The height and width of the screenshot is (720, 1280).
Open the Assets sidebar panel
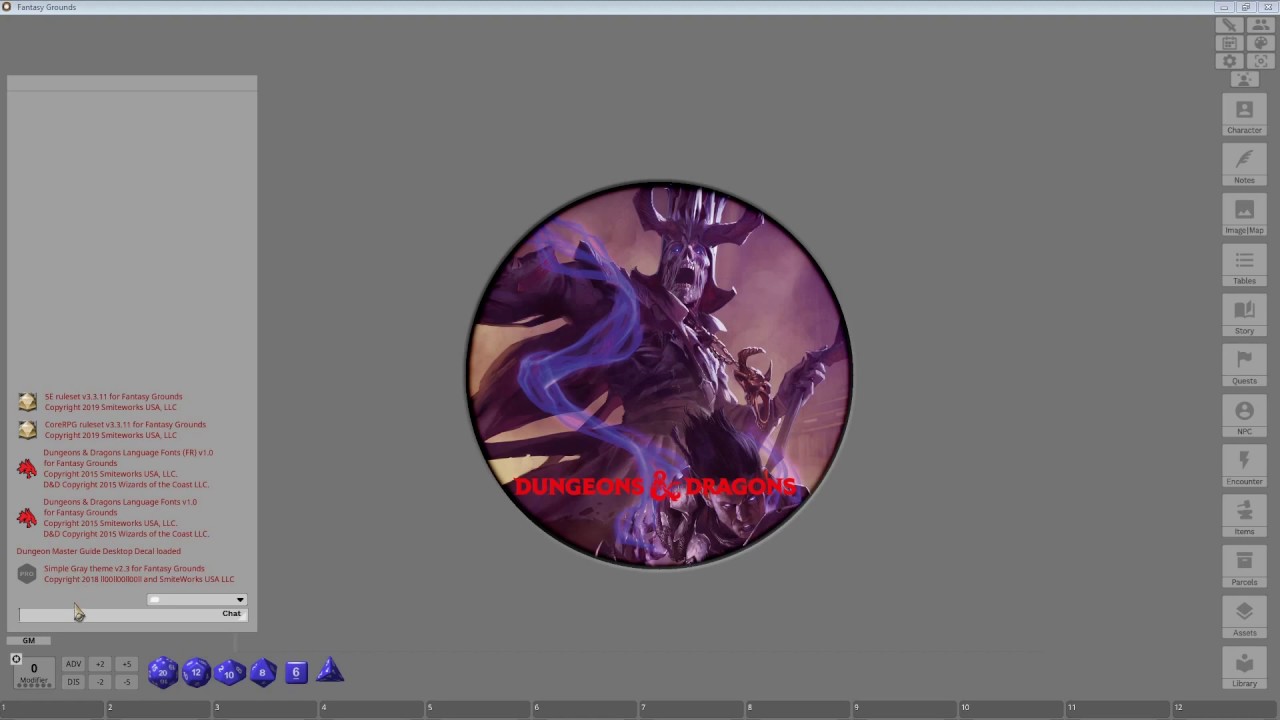tap(1244, 616)
